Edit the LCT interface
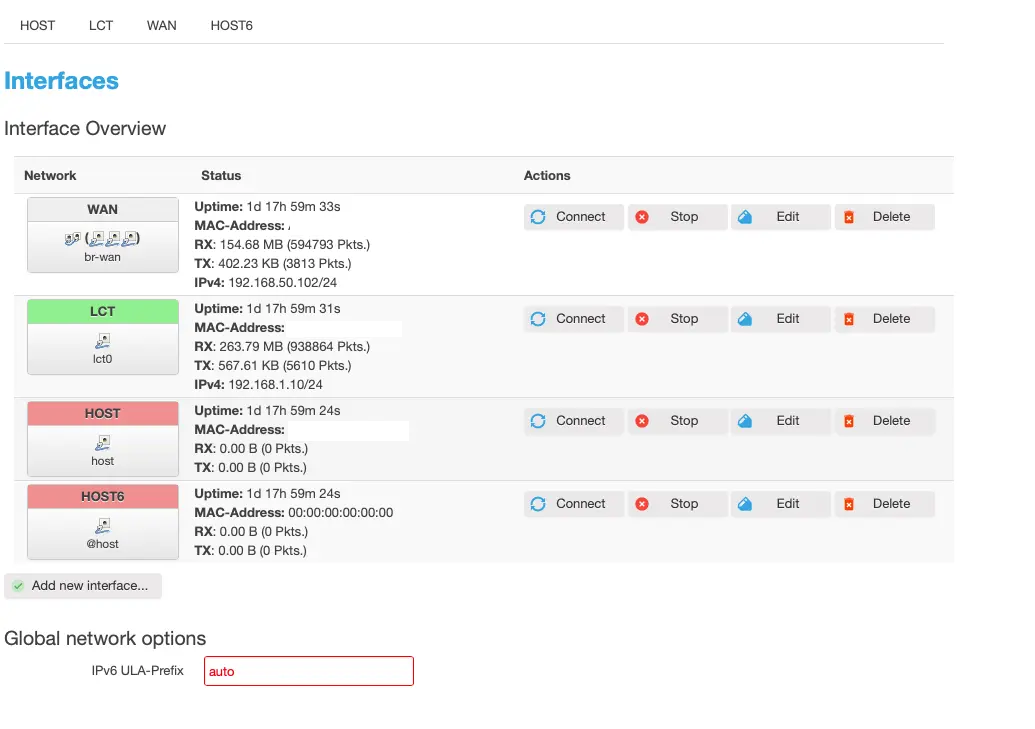 coord(781,319)
